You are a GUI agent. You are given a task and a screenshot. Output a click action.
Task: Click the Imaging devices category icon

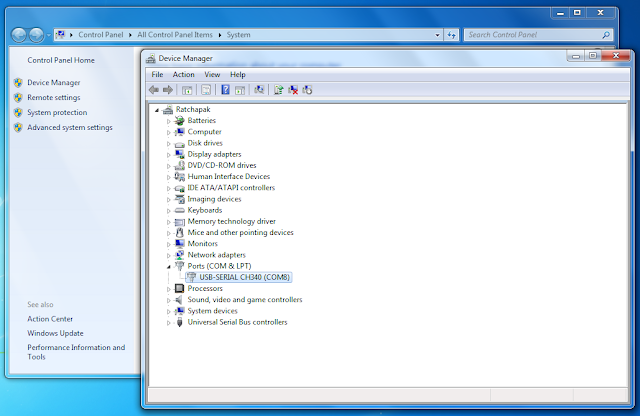click(179, 199)
